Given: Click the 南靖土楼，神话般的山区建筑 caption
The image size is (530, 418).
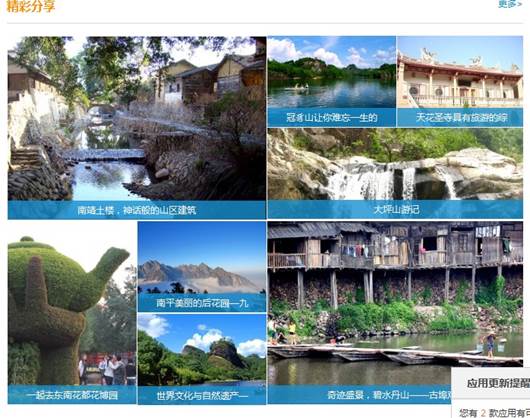Looking at the screenshot, I should coord(137,210).
